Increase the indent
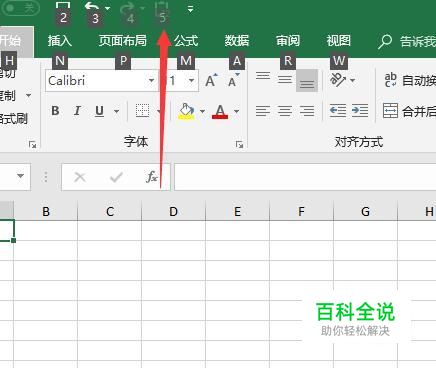The width and height of the screenshot is (436, 368). [360, 110]
